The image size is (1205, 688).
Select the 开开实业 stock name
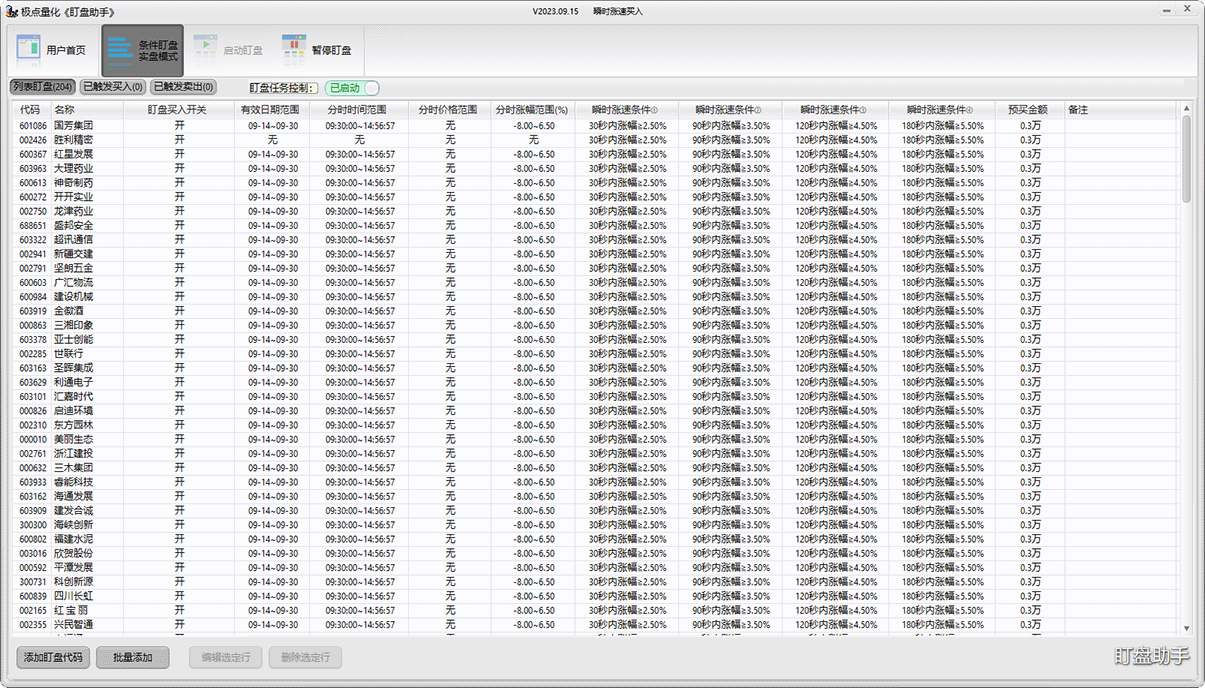tap(73, 197)
